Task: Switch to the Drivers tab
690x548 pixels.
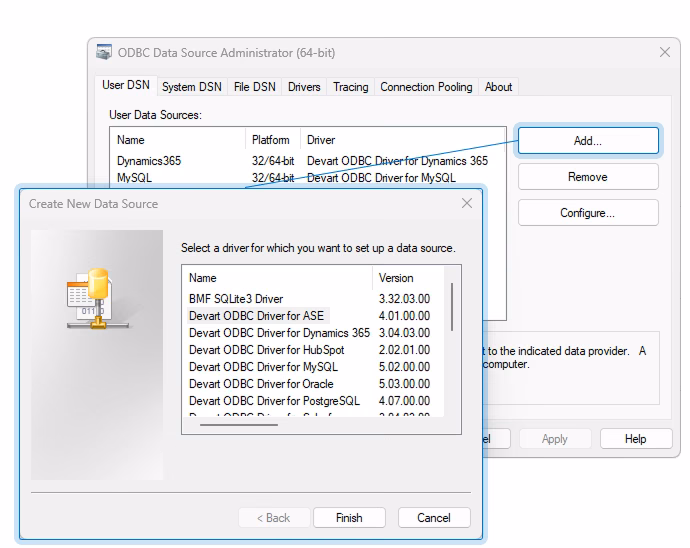Action: pyautogui.click(x=304, y=87)
